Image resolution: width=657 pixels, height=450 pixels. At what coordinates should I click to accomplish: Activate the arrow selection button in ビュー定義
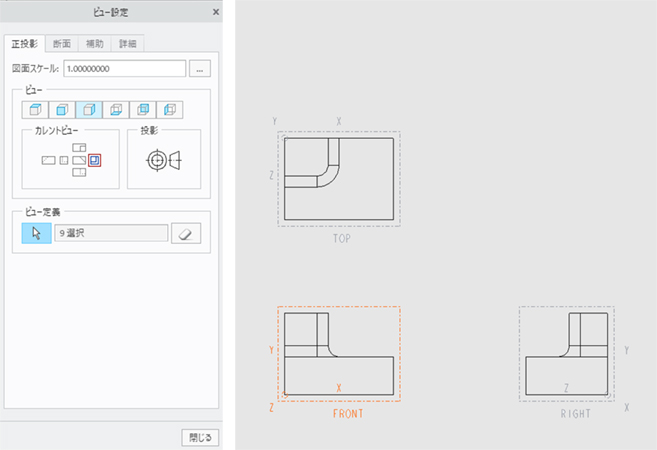point(36,233)
